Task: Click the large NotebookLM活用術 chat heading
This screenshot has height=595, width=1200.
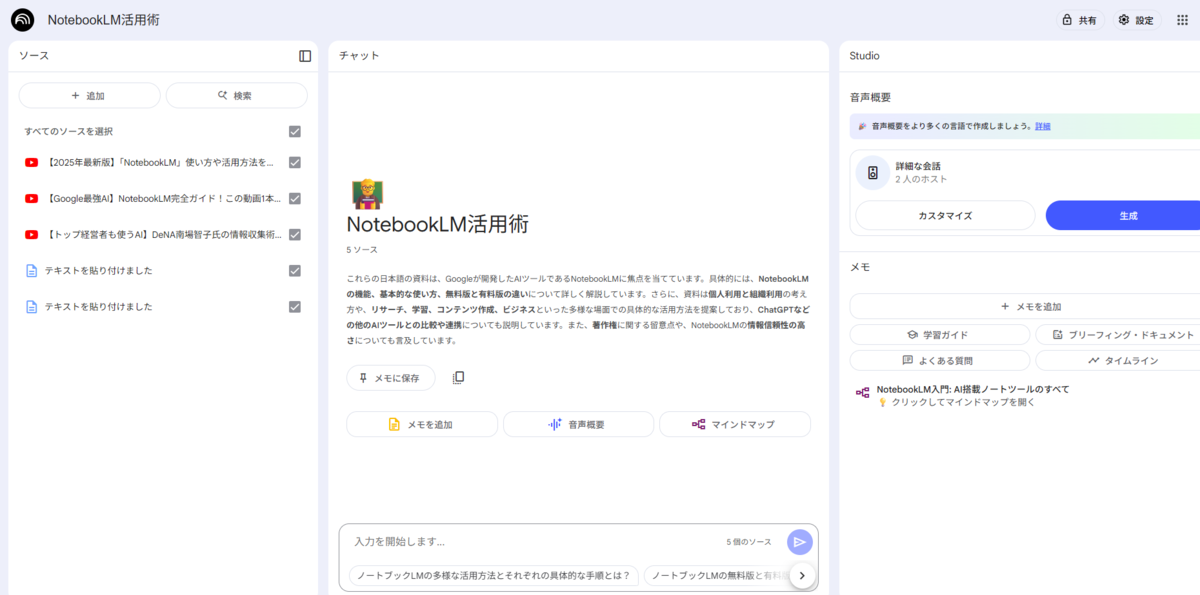Action: tap(438, 224)
